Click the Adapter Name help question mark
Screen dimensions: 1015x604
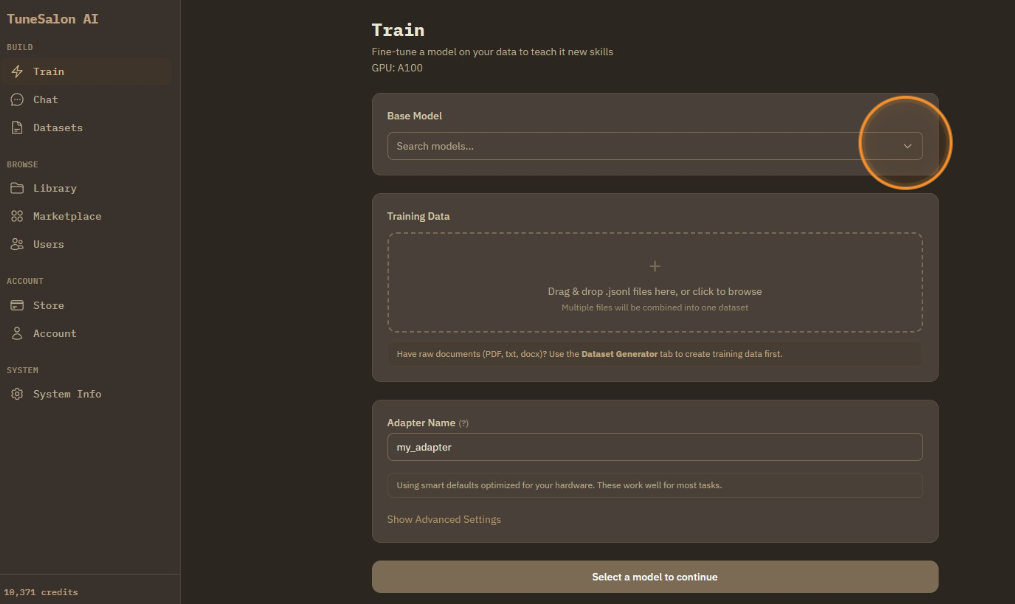pos(463,424)
